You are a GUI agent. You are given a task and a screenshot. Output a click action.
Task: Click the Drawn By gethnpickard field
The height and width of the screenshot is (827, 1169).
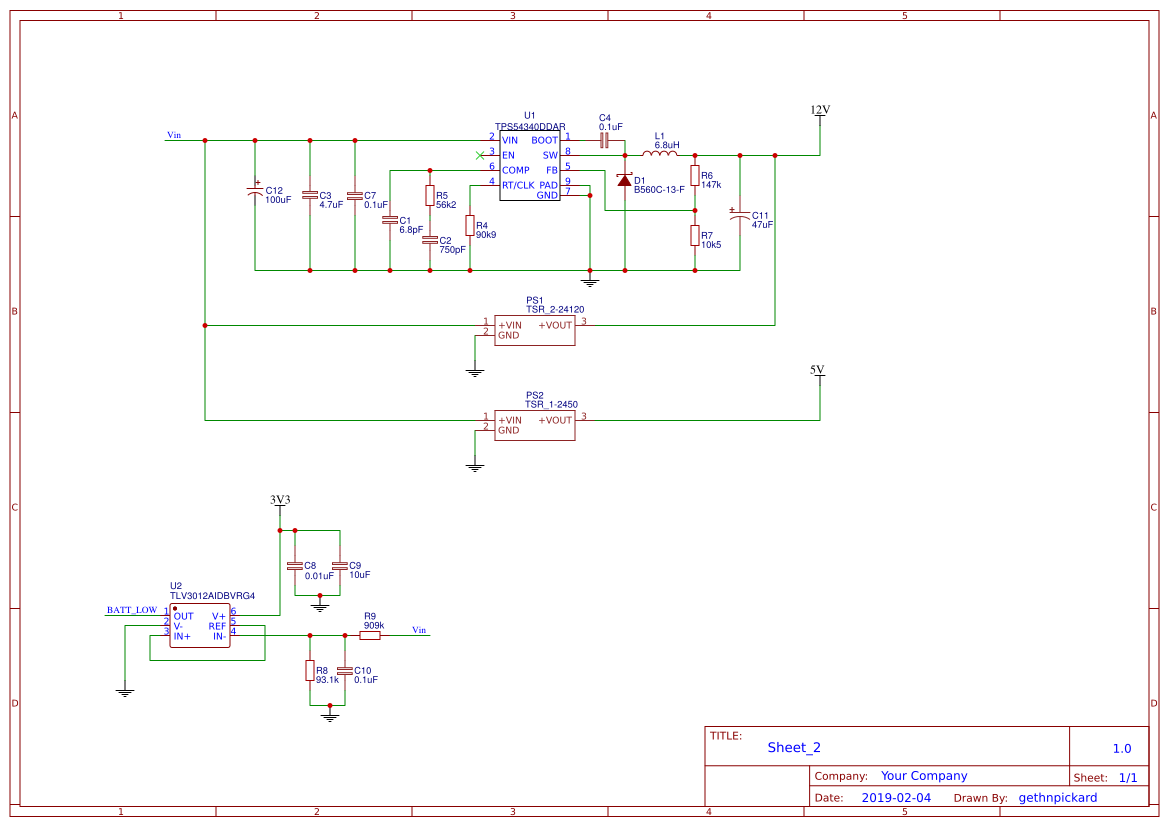[1058, 797]
